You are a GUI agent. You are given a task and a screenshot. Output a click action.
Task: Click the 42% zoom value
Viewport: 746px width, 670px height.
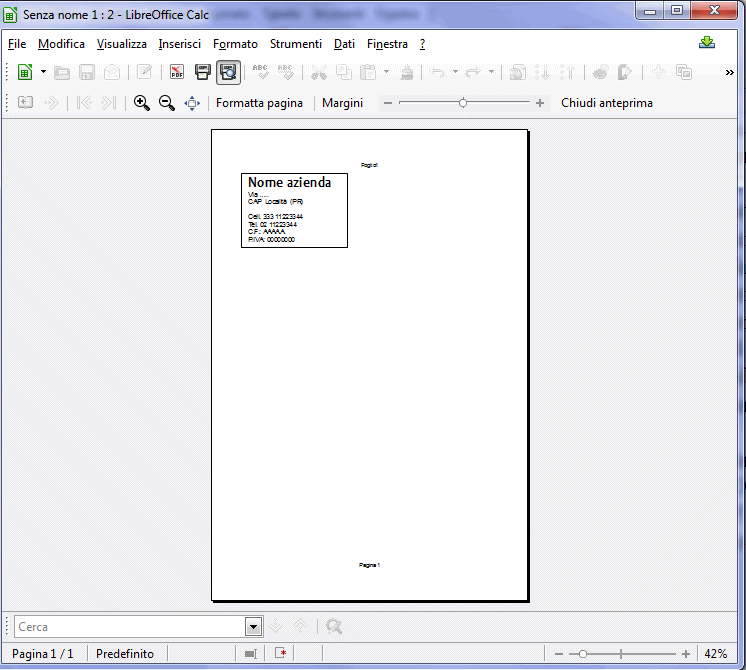pos(716,654)
